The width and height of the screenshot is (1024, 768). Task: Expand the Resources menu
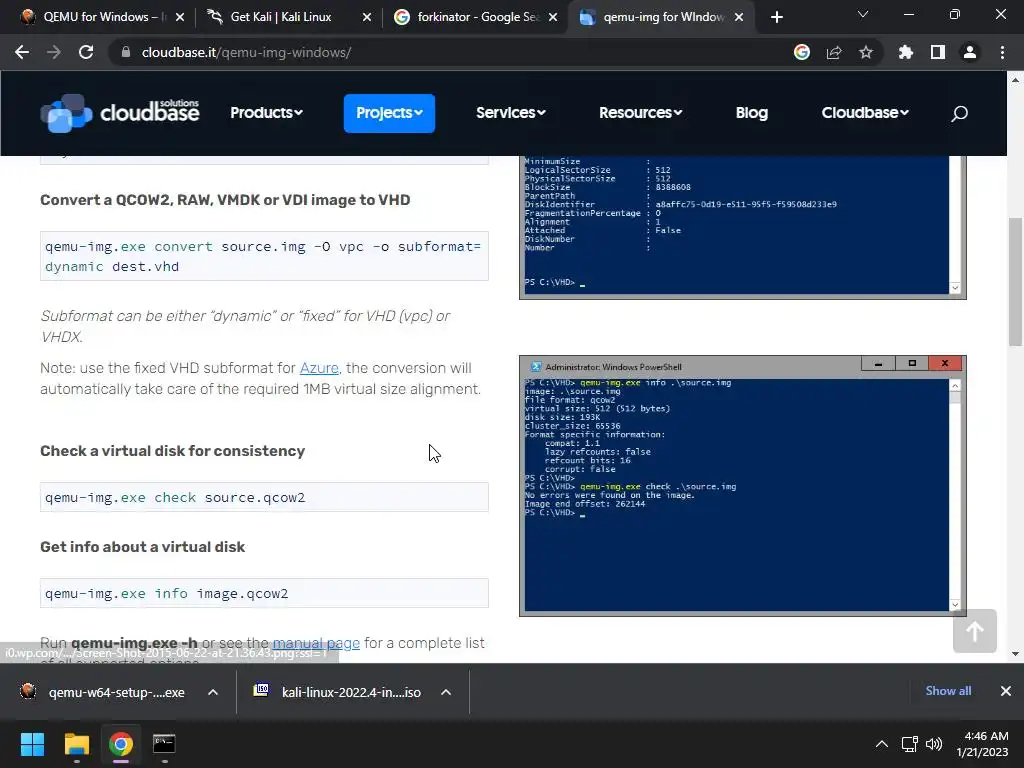click(x=641, y=113)
